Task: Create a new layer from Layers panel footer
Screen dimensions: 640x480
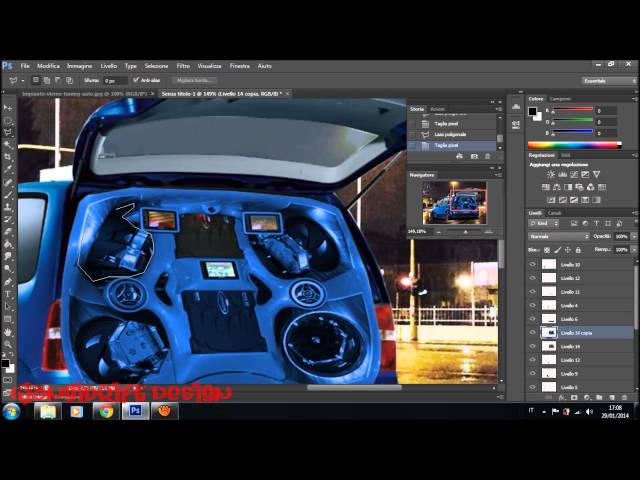Action: click(x=611, y=397)
